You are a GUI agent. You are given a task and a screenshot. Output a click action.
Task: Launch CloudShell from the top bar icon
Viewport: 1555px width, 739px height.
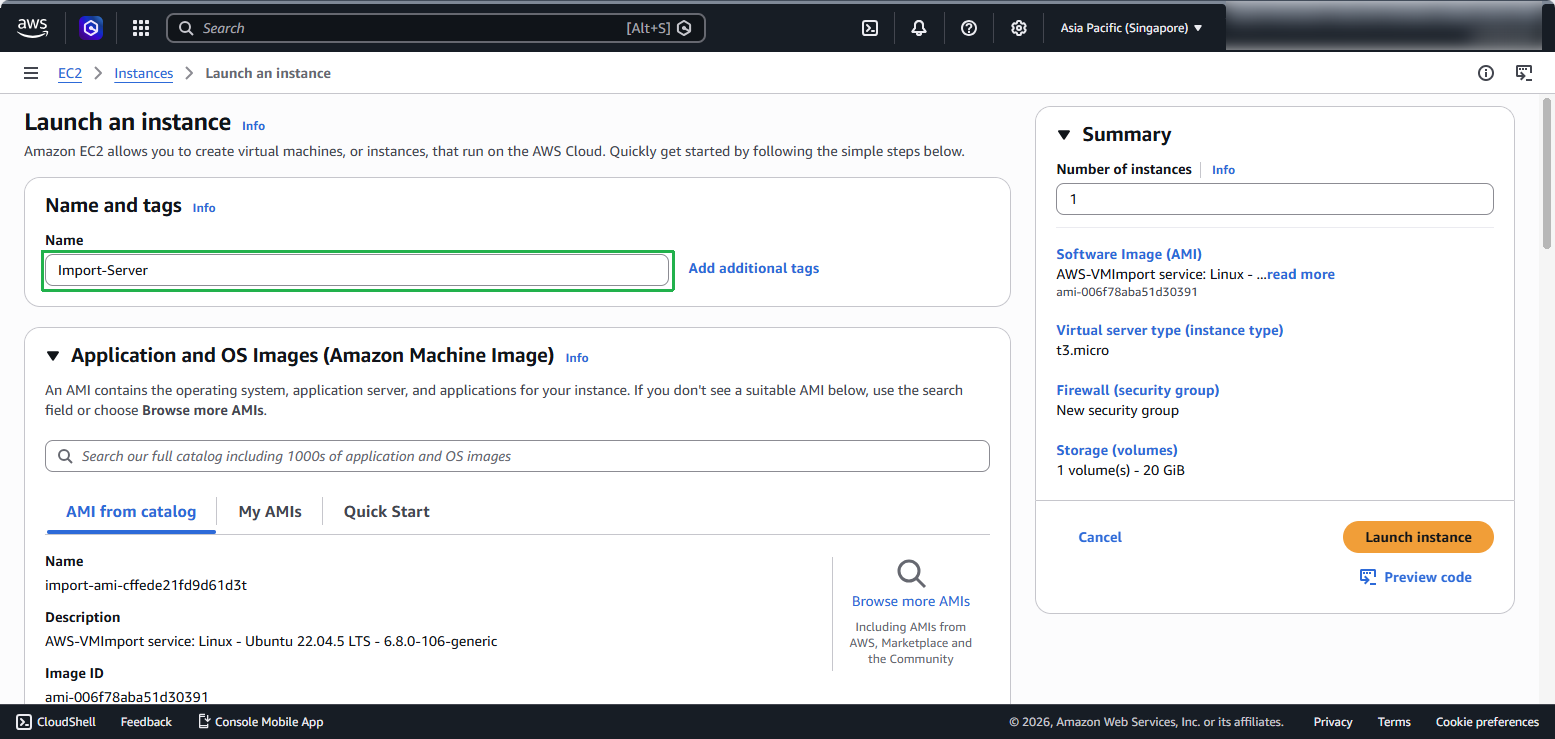tap(870, 28)
